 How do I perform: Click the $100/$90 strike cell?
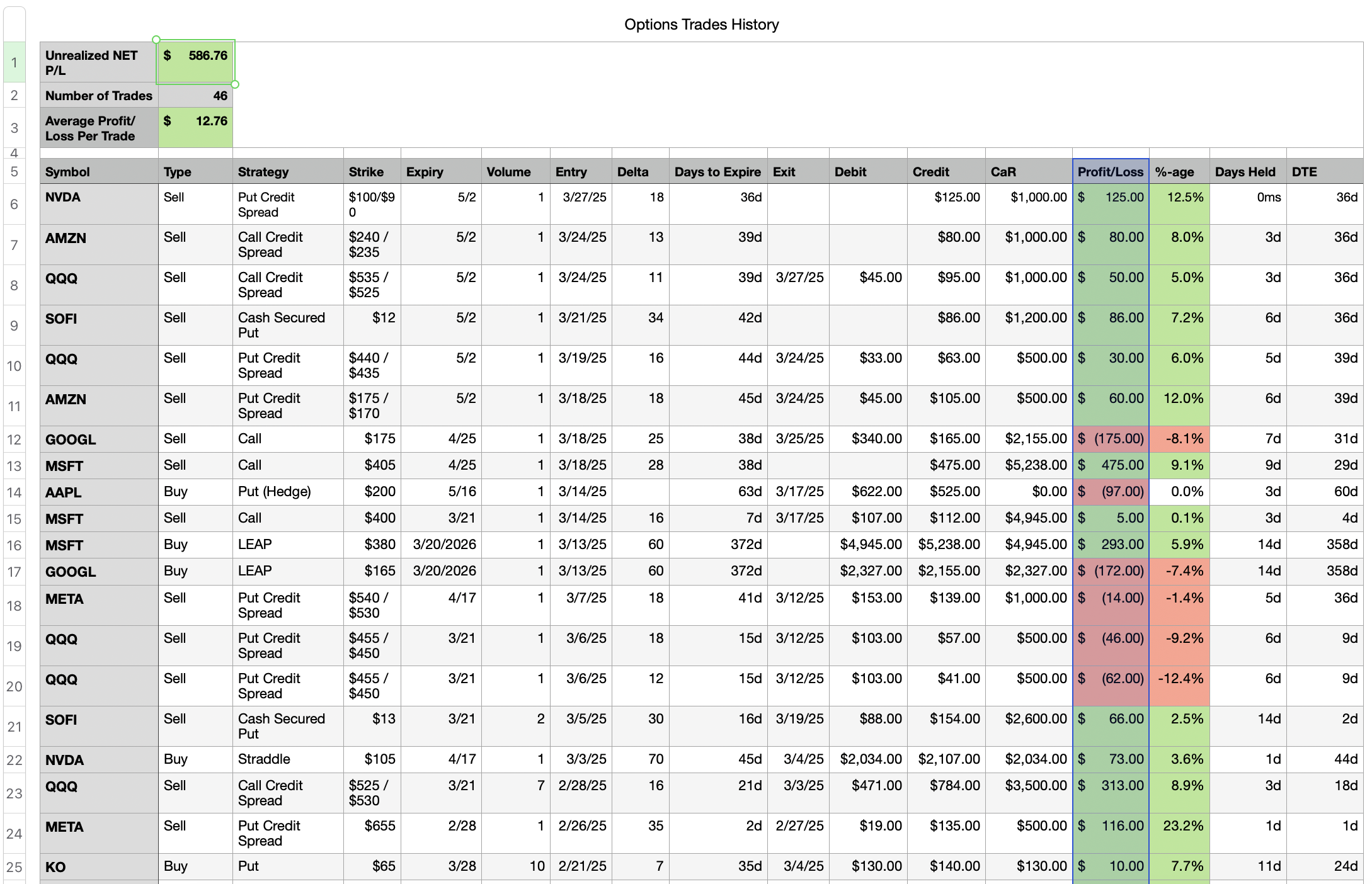[372, 205]
